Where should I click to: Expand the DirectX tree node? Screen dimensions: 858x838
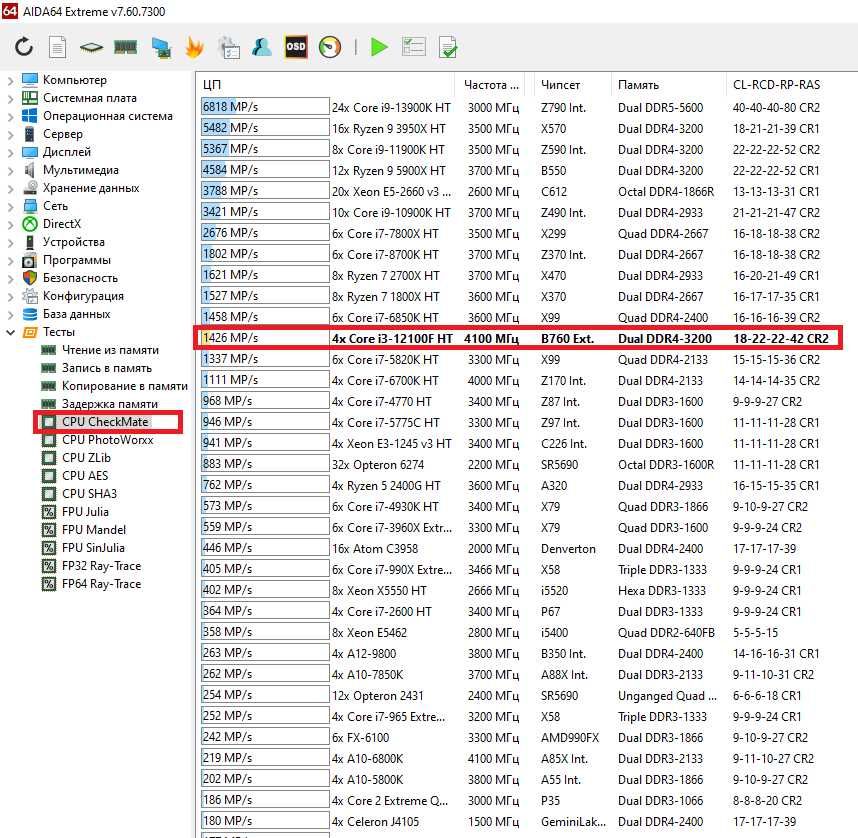coord(10,224)
